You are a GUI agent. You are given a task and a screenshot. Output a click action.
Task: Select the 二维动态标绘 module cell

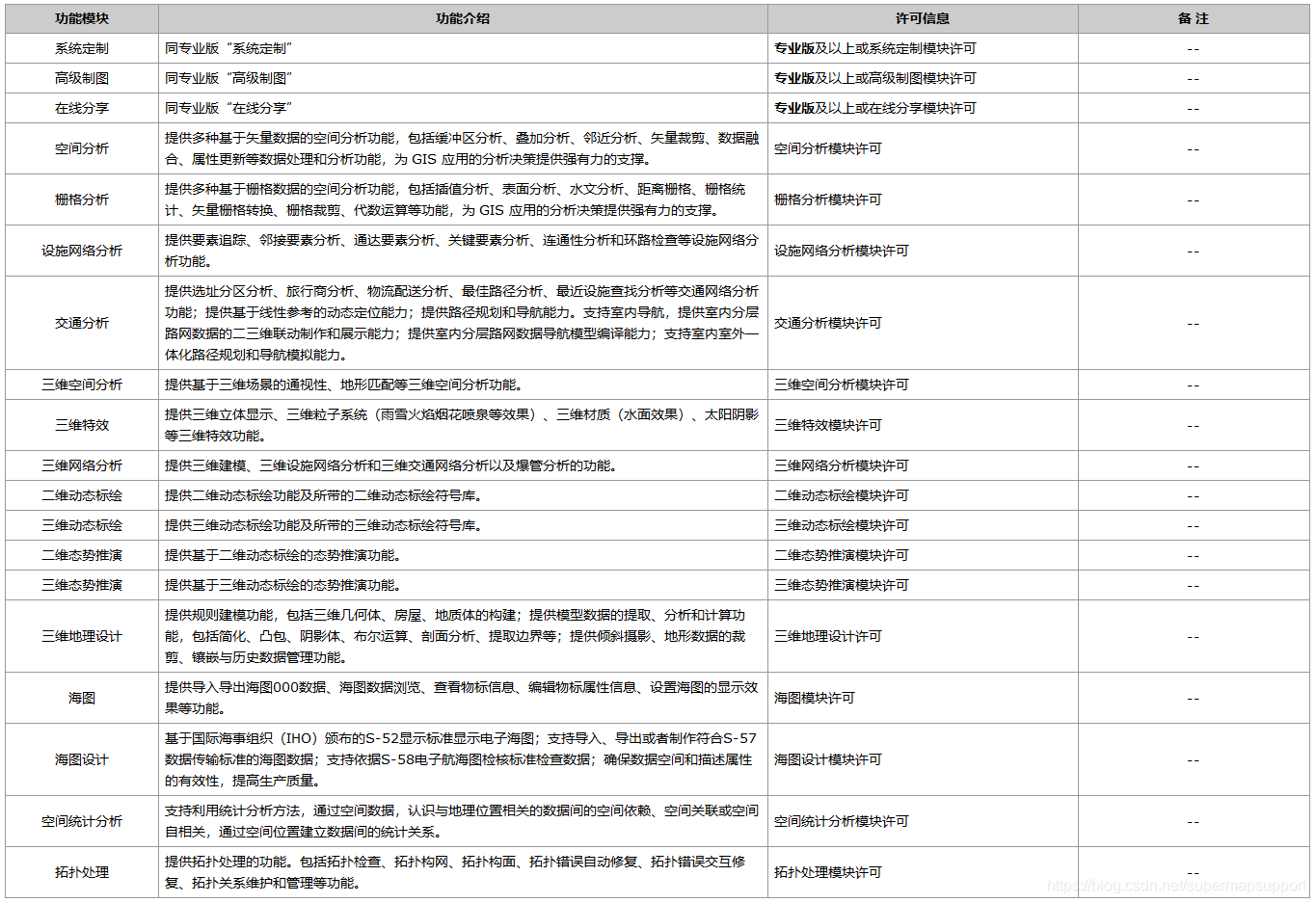pyautogui.click(x=82, y=495)
